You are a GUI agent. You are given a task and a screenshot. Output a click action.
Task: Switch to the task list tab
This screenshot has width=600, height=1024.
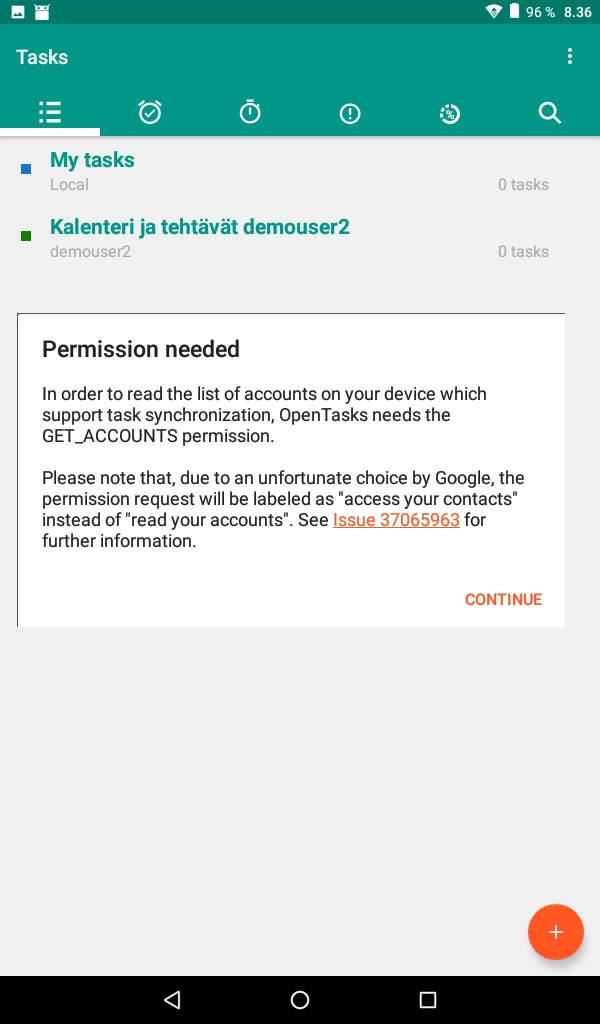coord(50,112)
